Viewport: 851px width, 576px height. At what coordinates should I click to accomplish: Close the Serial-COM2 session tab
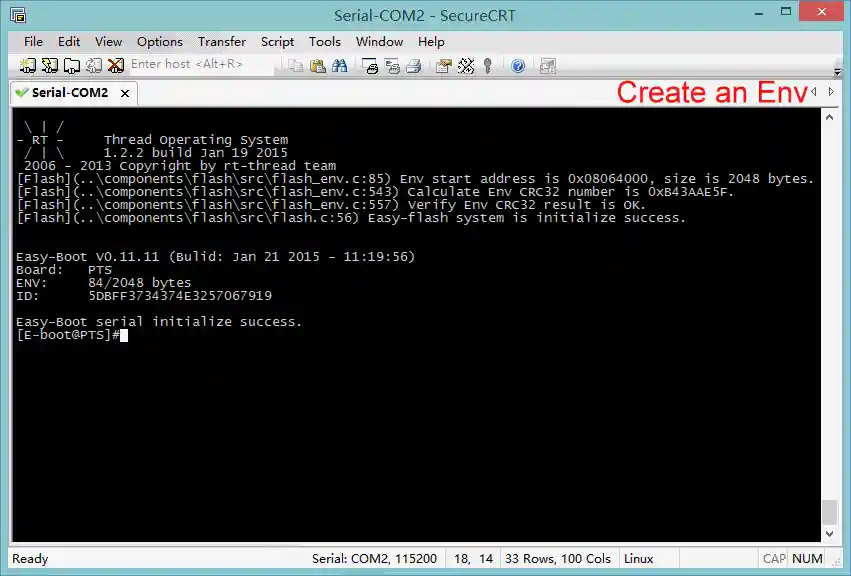coord(124,92)
